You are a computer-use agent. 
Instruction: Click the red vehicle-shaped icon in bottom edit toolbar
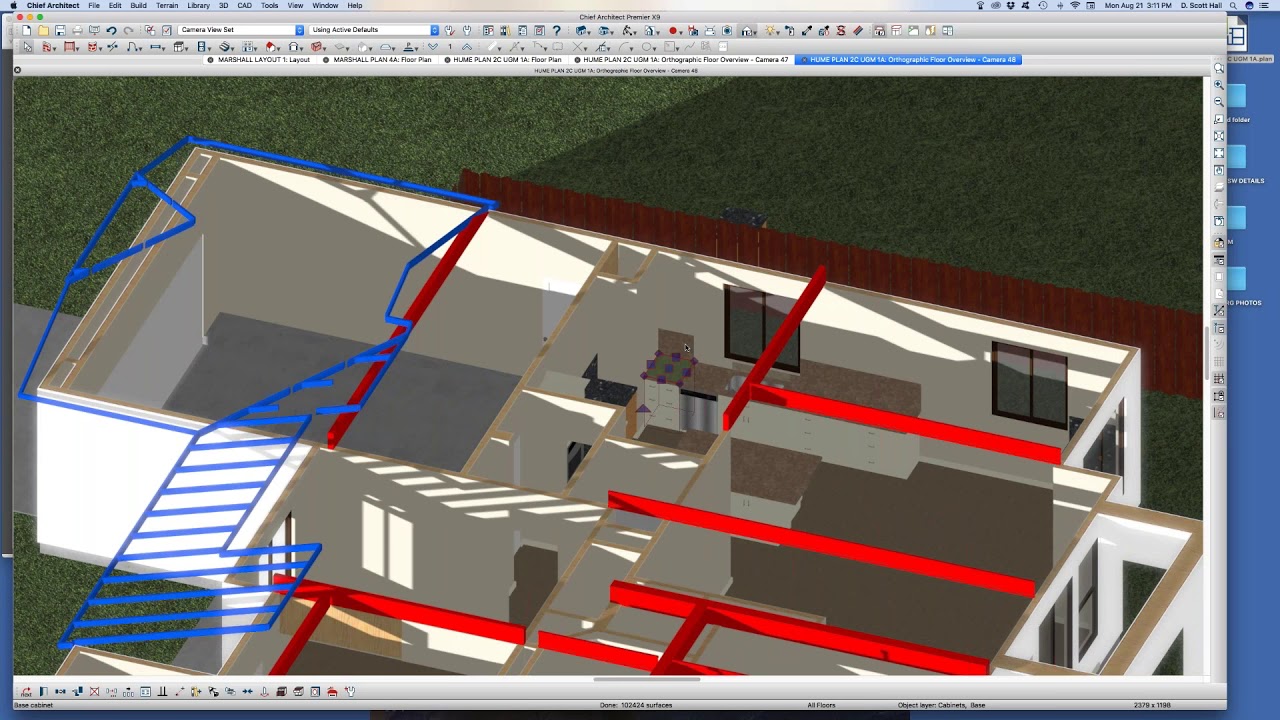coord(332,692)
